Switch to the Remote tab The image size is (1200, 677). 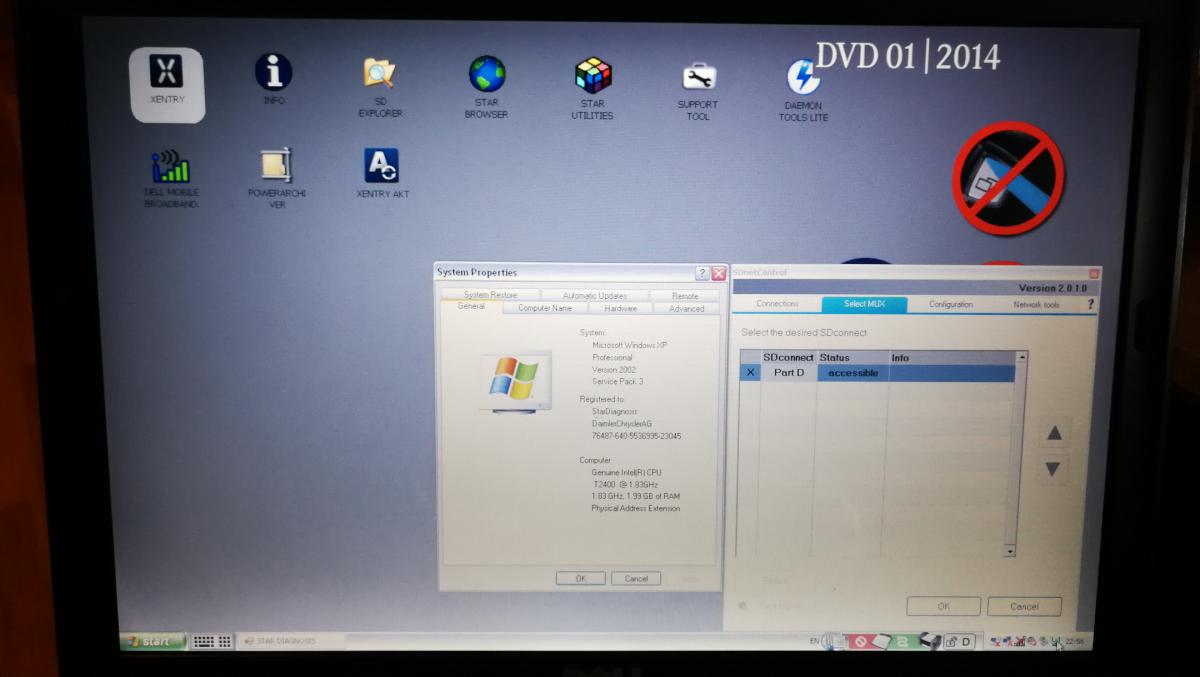pos(685,296)
